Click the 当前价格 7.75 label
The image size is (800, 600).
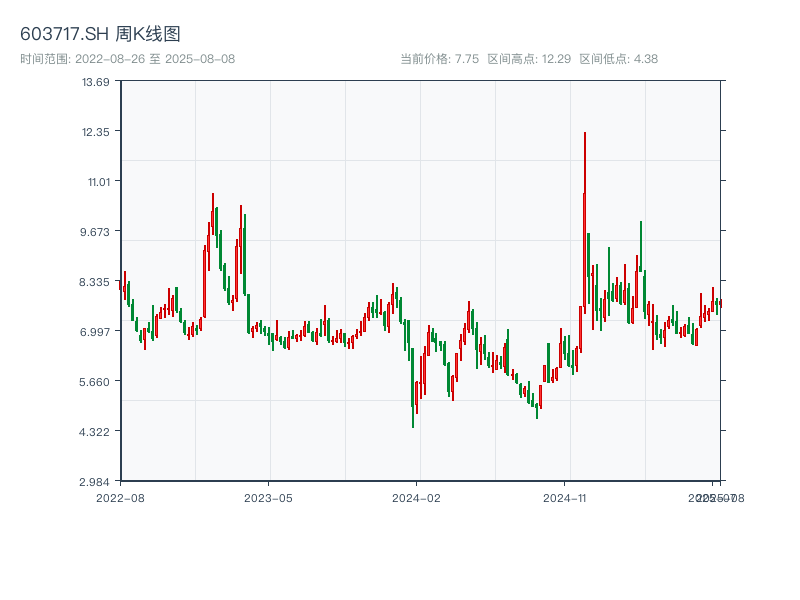coord(439,59)
